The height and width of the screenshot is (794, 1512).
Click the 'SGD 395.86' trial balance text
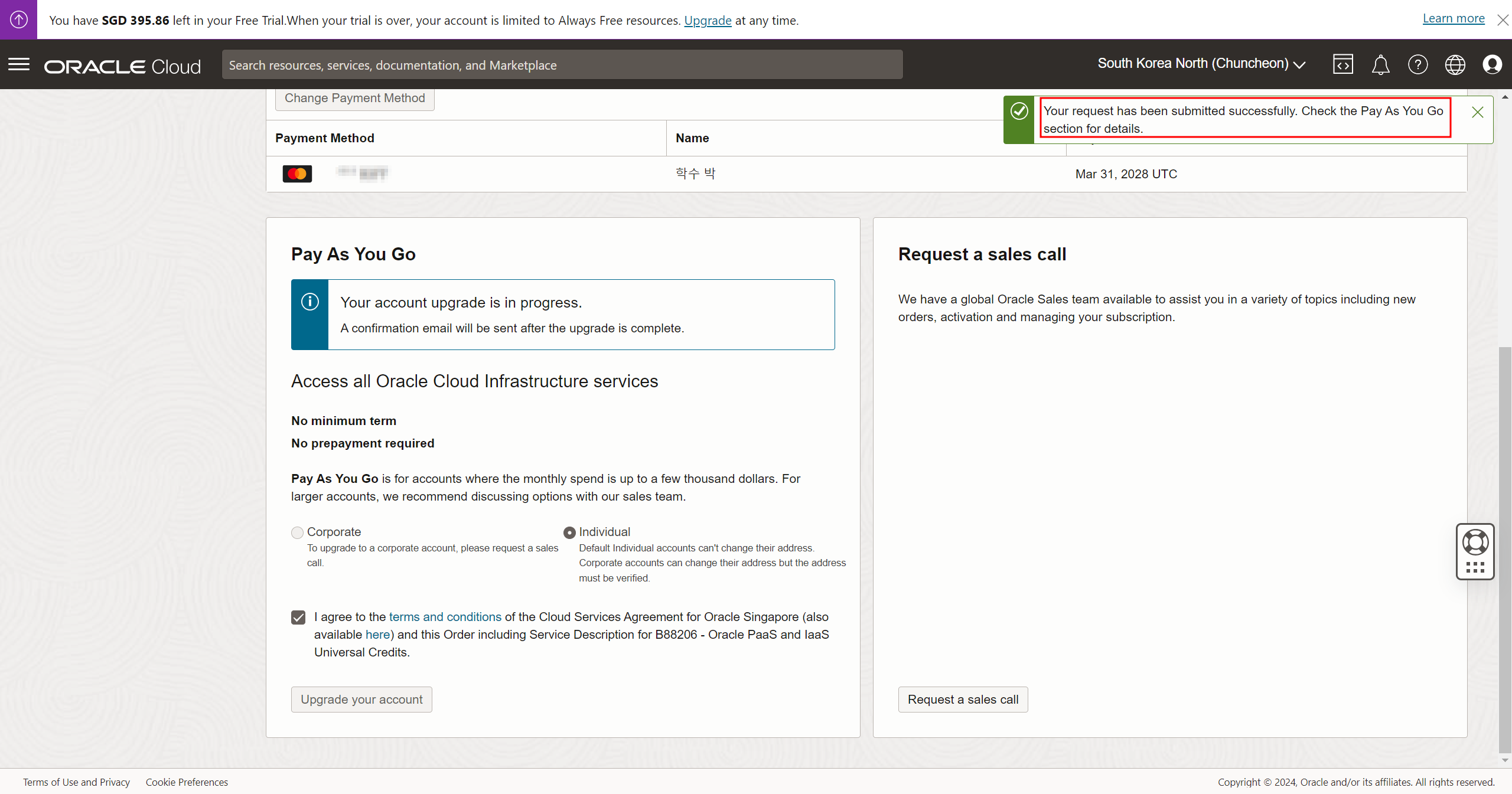click(135, 21)
